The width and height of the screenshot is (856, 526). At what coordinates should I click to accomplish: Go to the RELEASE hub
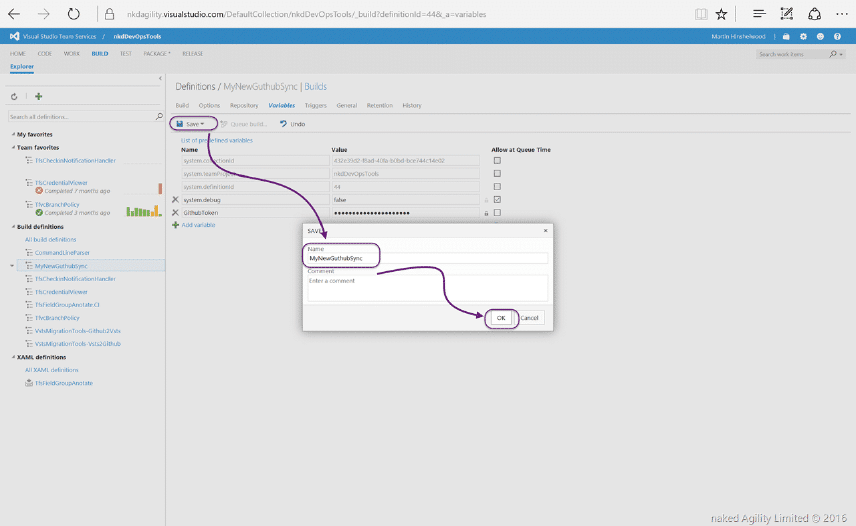tap(193, 53)
